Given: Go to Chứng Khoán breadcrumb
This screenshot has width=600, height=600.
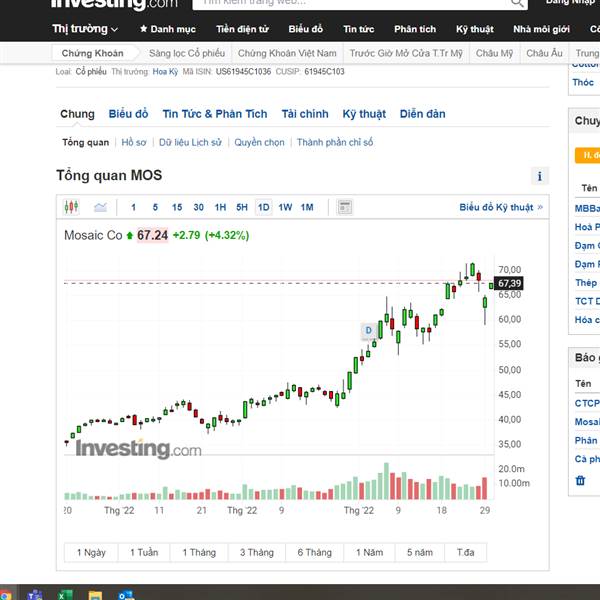Looking at the screenshot, I should click(x=93, y=53).
